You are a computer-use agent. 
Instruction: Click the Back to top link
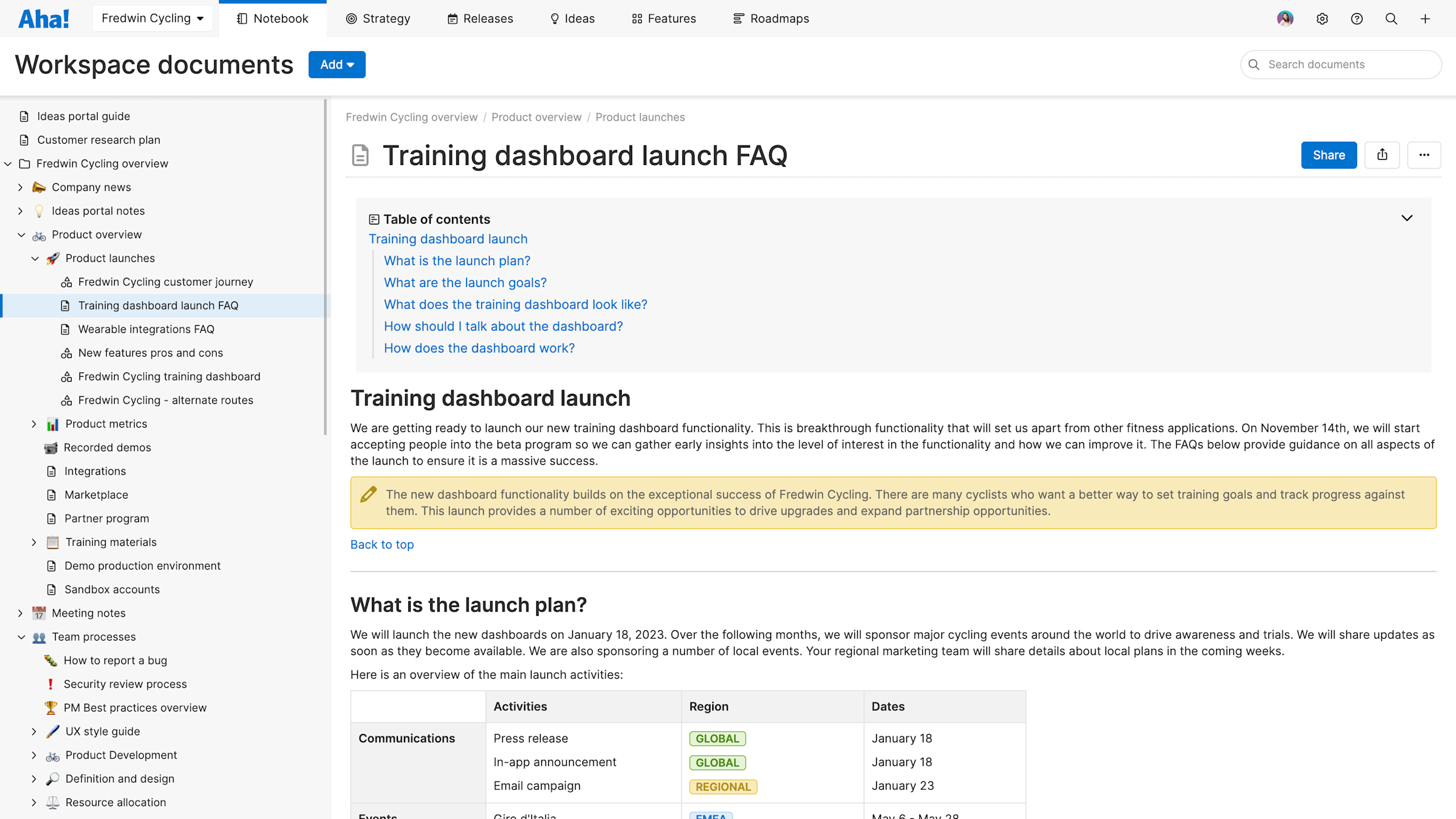[x=382, y=544]
